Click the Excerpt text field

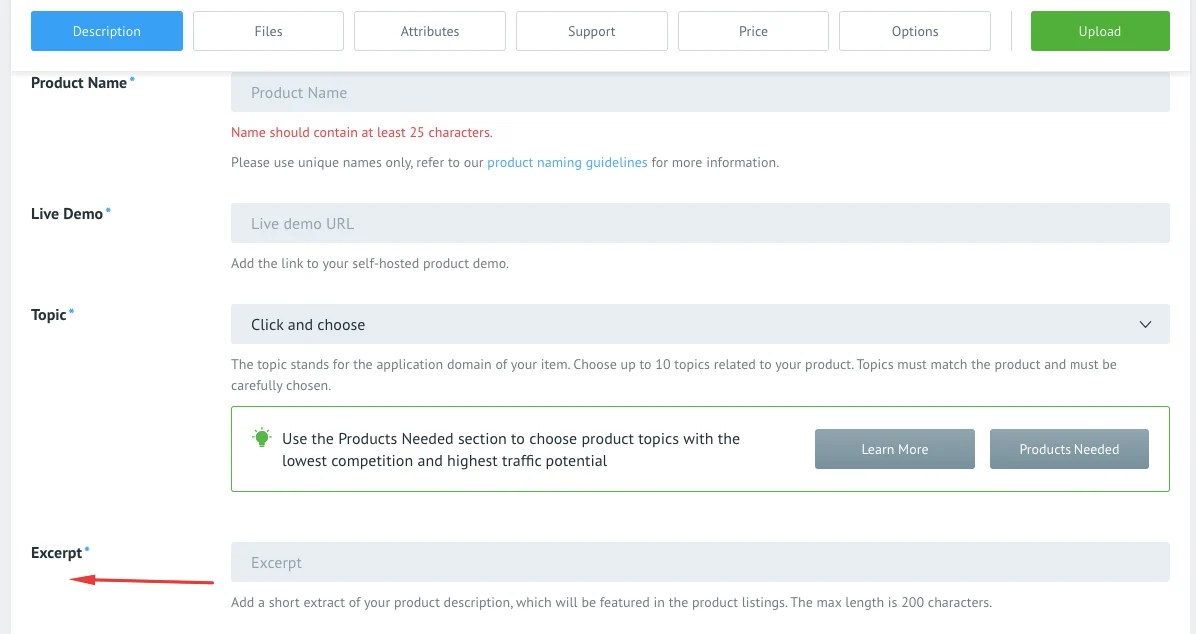[x=700, y=562]
